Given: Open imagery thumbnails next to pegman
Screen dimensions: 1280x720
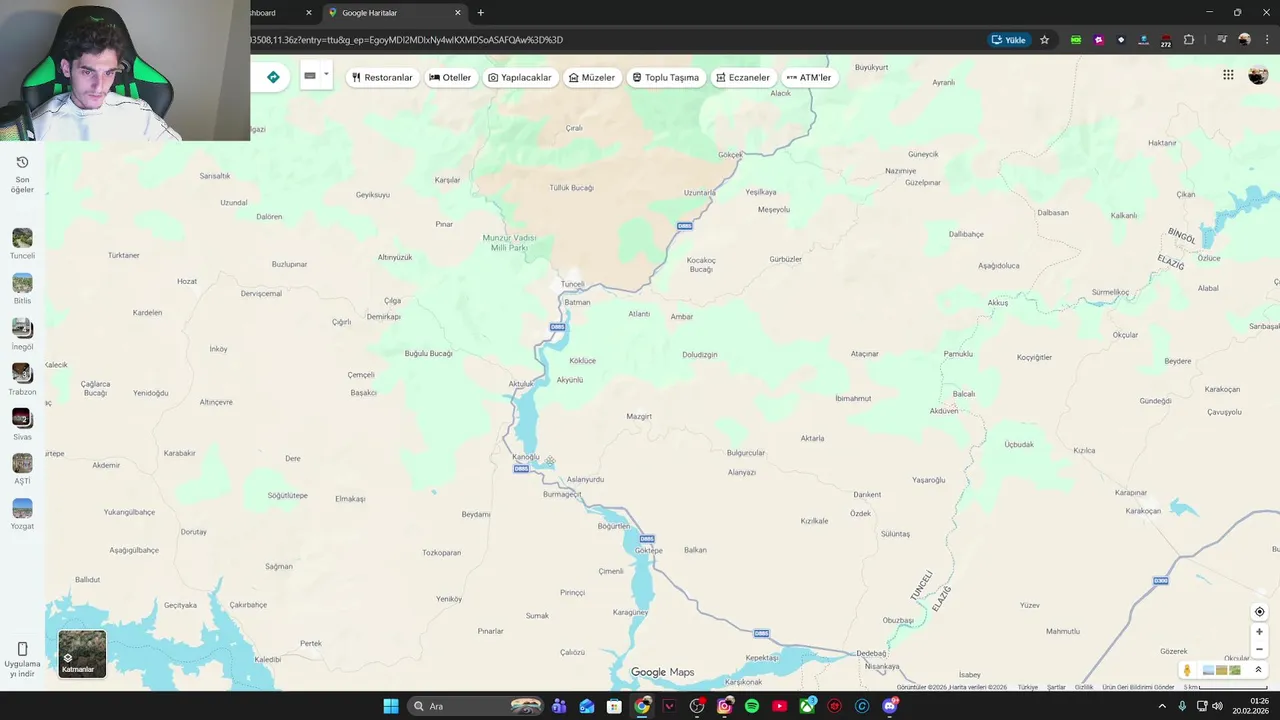Looking at the screenshot, I should click(x=1221, y=670).
